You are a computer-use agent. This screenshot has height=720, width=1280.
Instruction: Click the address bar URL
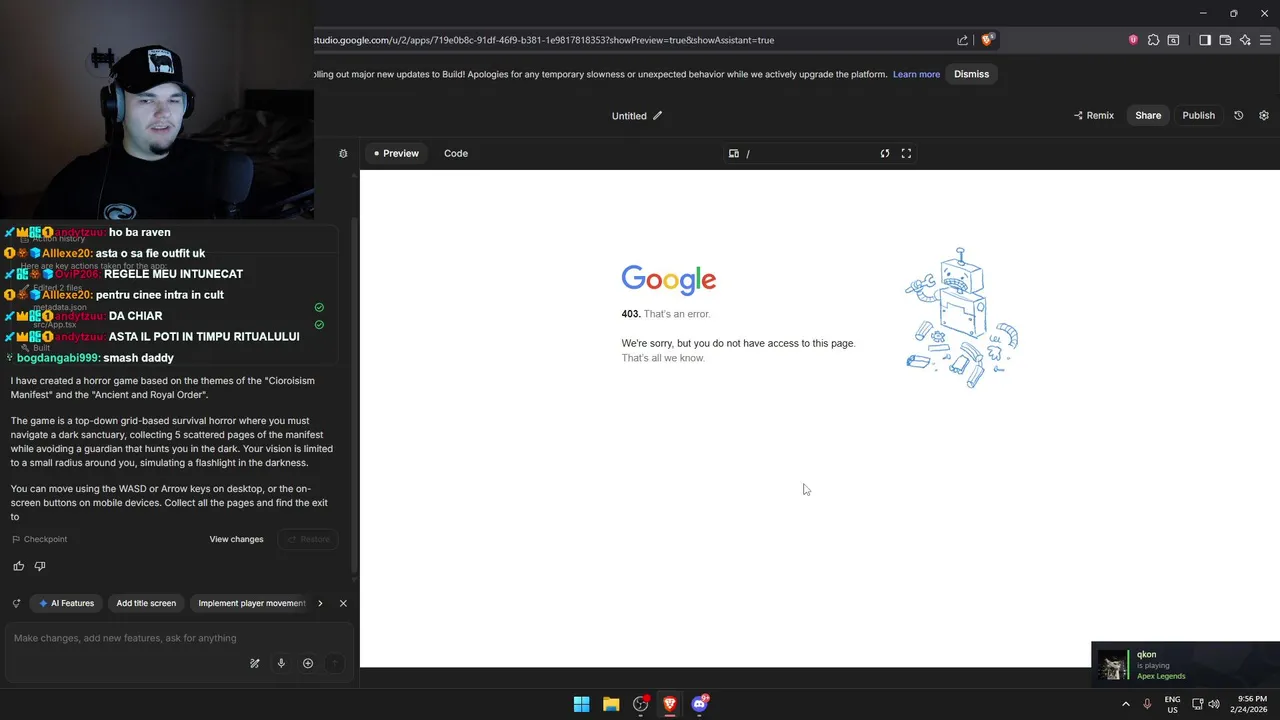pos(544,40)
